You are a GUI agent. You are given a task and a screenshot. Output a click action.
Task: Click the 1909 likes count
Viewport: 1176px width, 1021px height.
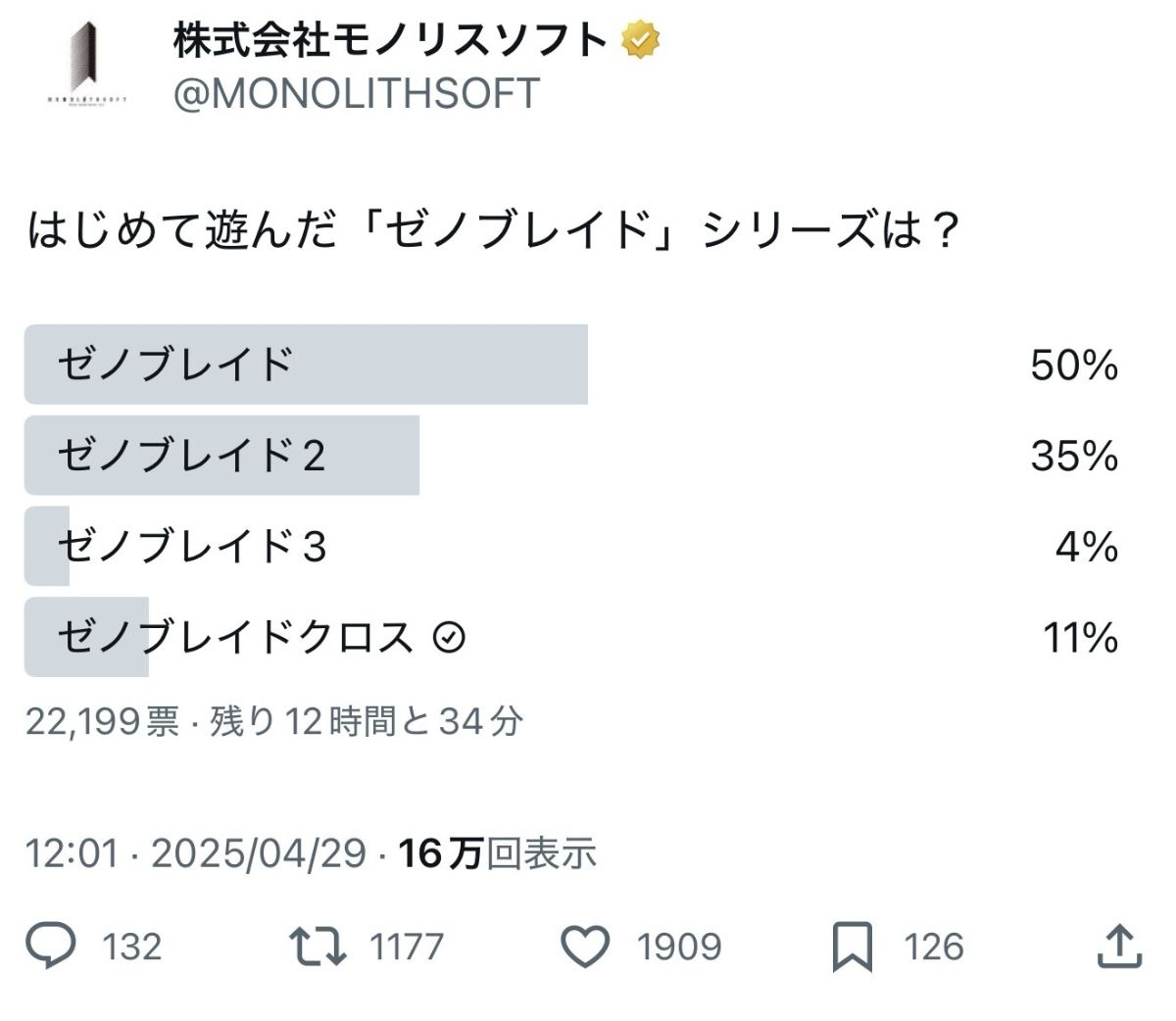[x=679, y=947]
